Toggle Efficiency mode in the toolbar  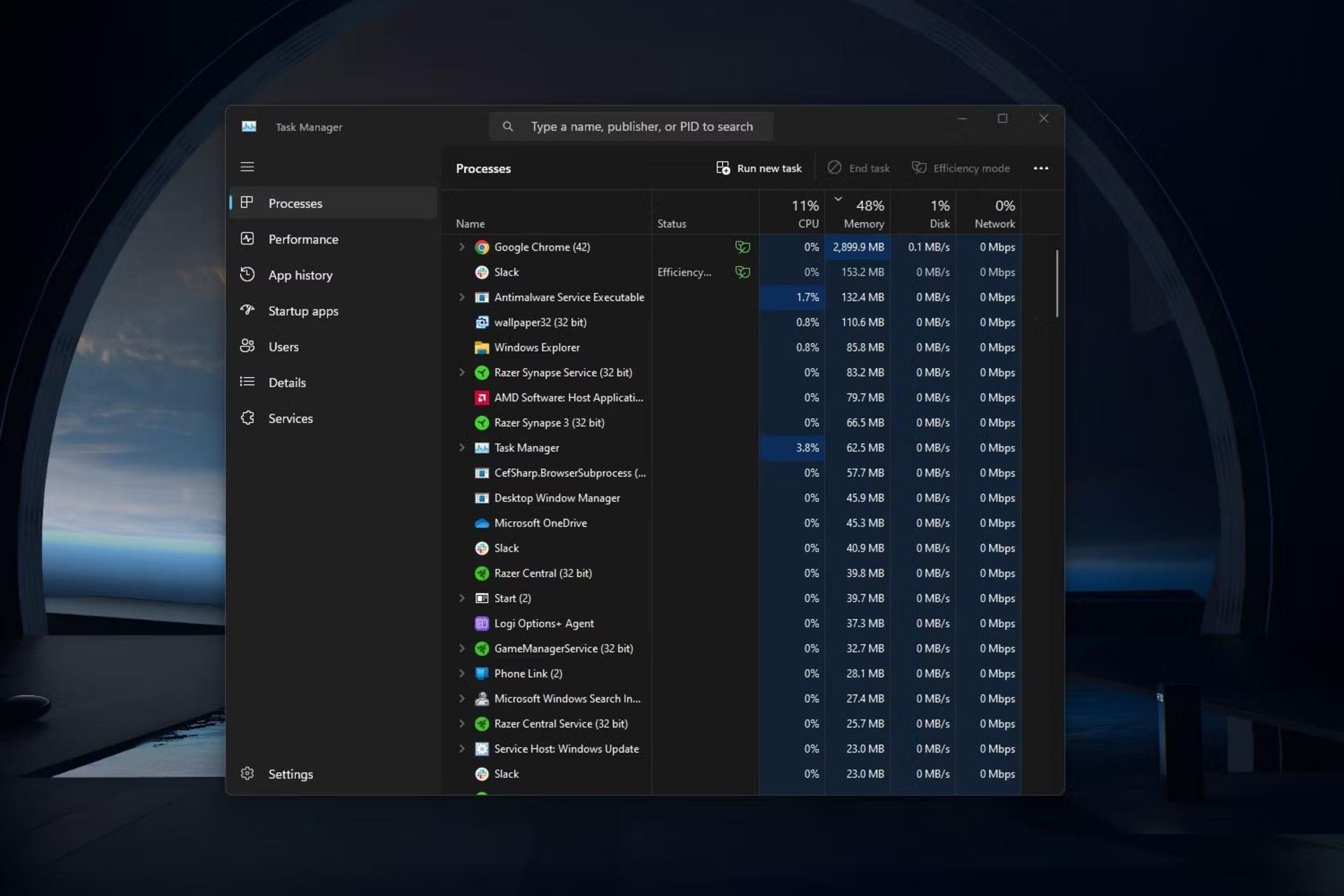pos(960,168)
